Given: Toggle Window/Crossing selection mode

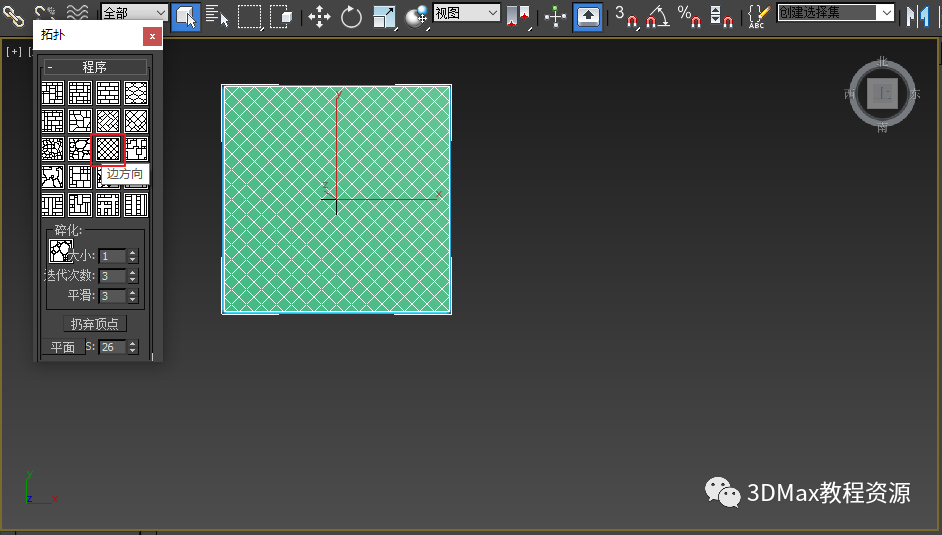Looking at the screenshot, I should 281,16.
